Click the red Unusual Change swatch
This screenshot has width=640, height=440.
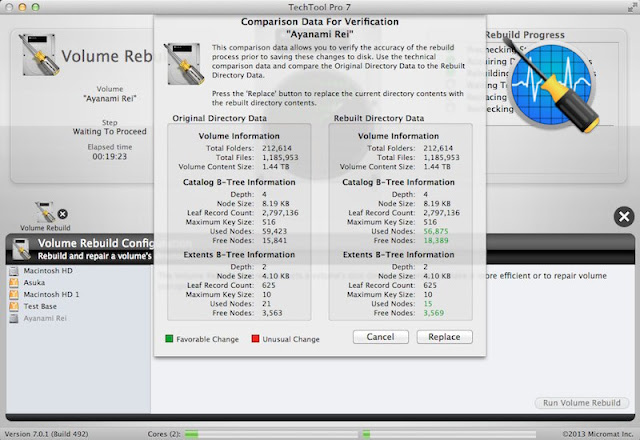pos(256,339)
